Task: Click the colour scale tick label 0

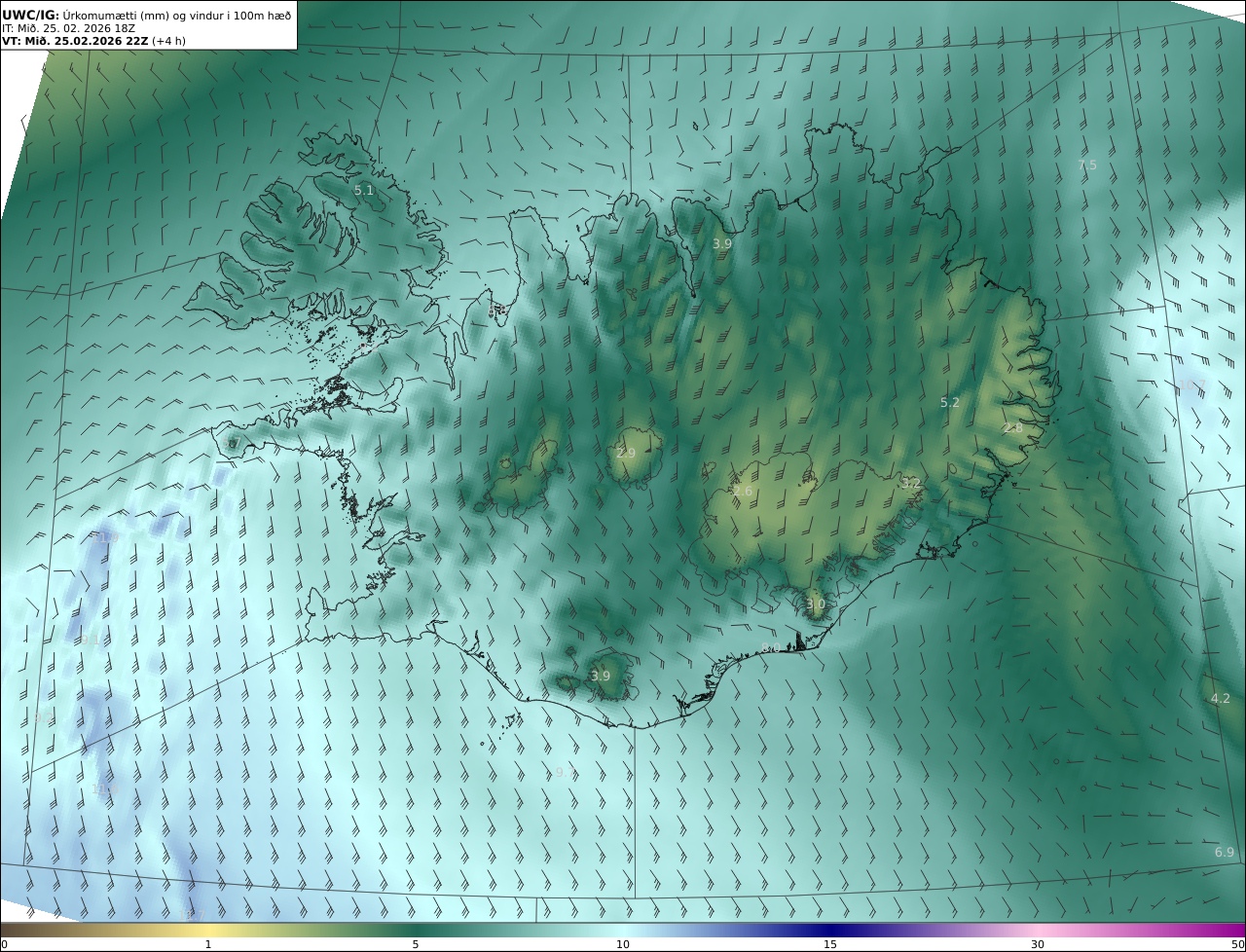Action: (4, 944)
